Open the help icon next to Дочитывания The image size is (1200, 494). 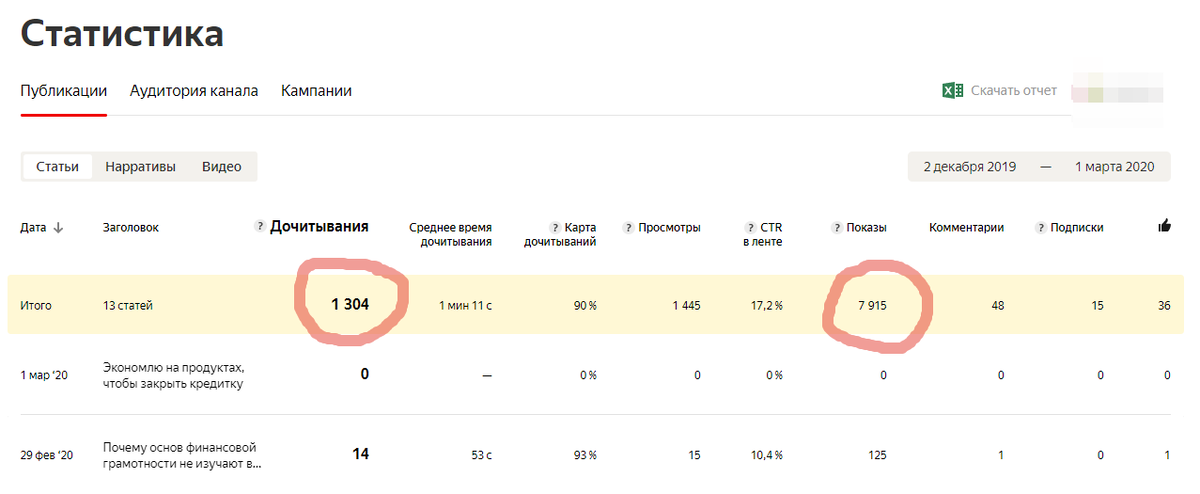[260, 227]
